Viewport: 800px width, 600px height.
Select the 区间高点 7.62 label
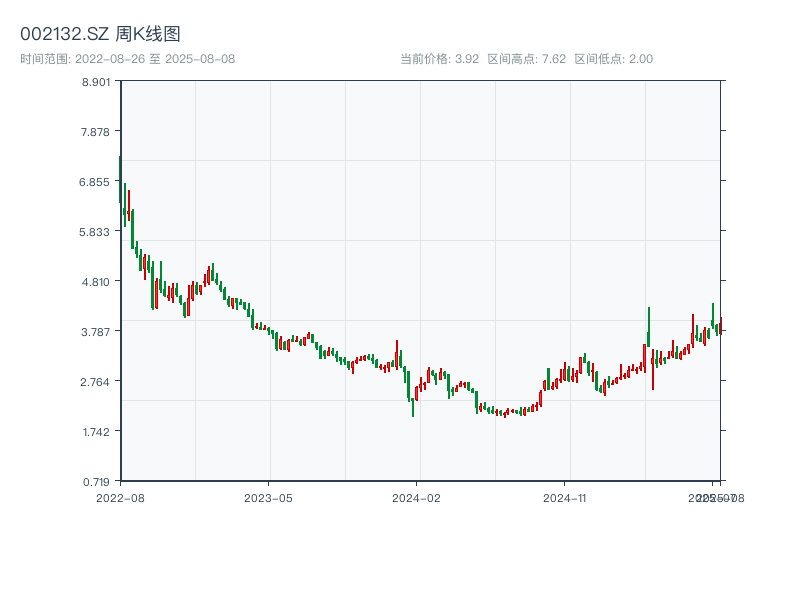point(527,59)
